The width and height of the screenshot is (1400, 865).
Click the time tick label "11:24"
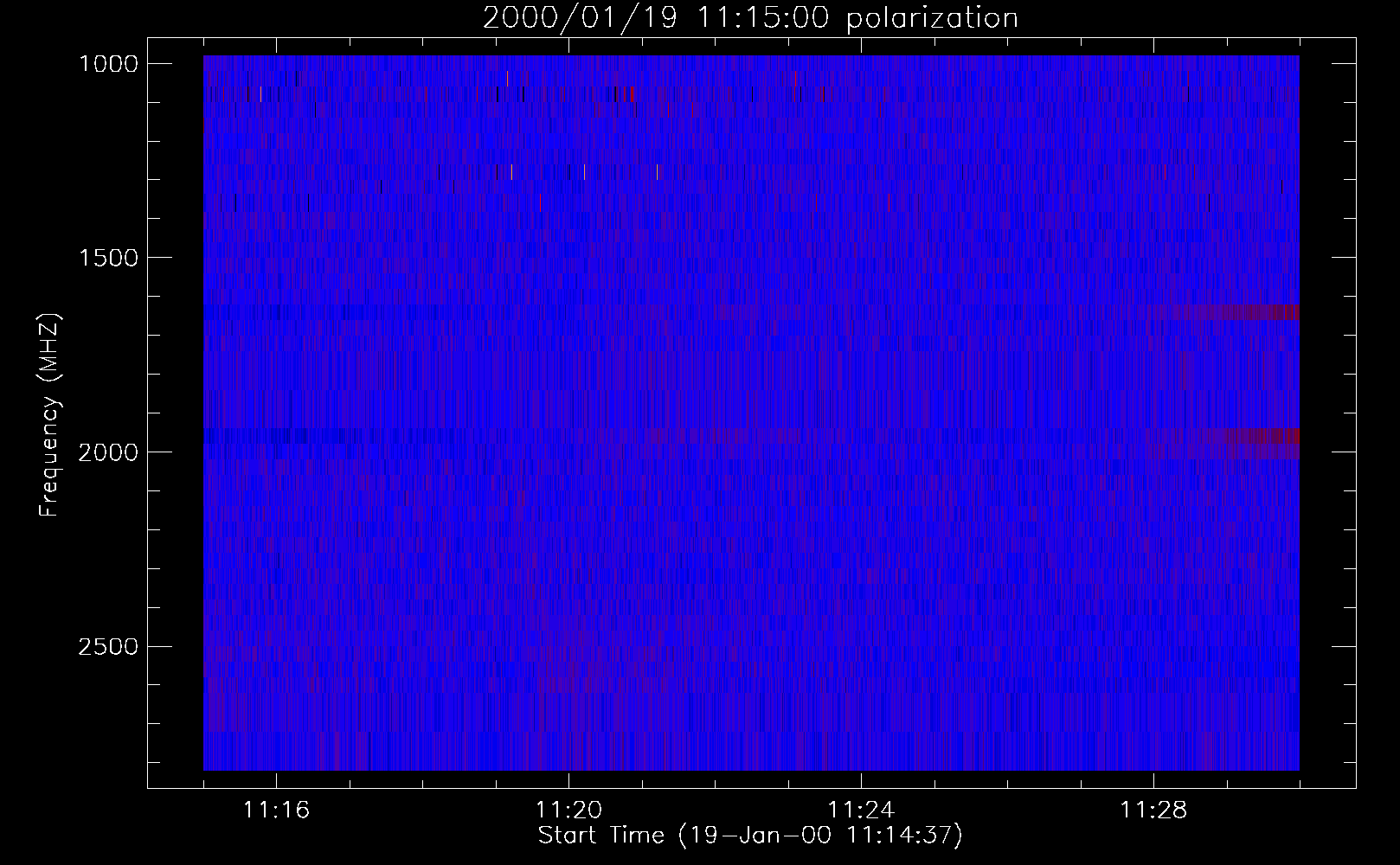[861, 811]
